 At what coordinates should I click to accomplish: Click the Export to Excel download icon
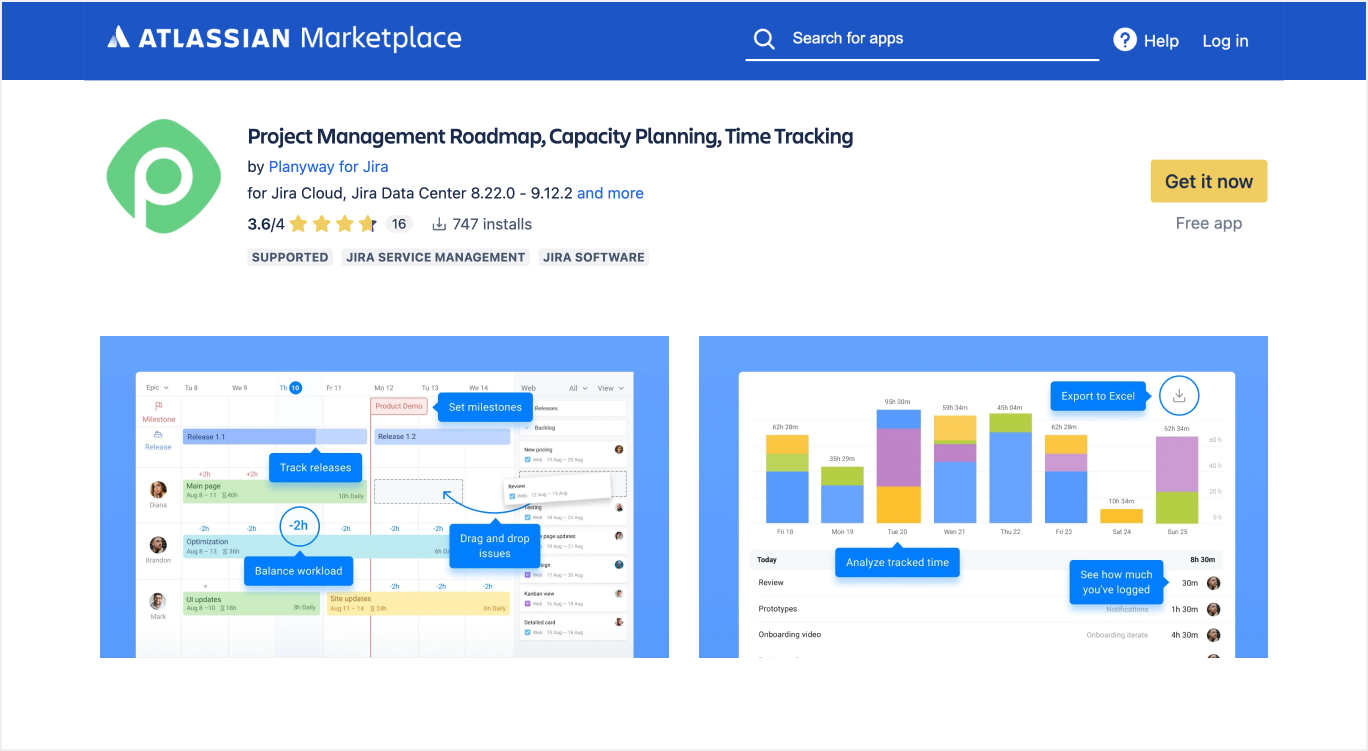tap(1179, 396)
